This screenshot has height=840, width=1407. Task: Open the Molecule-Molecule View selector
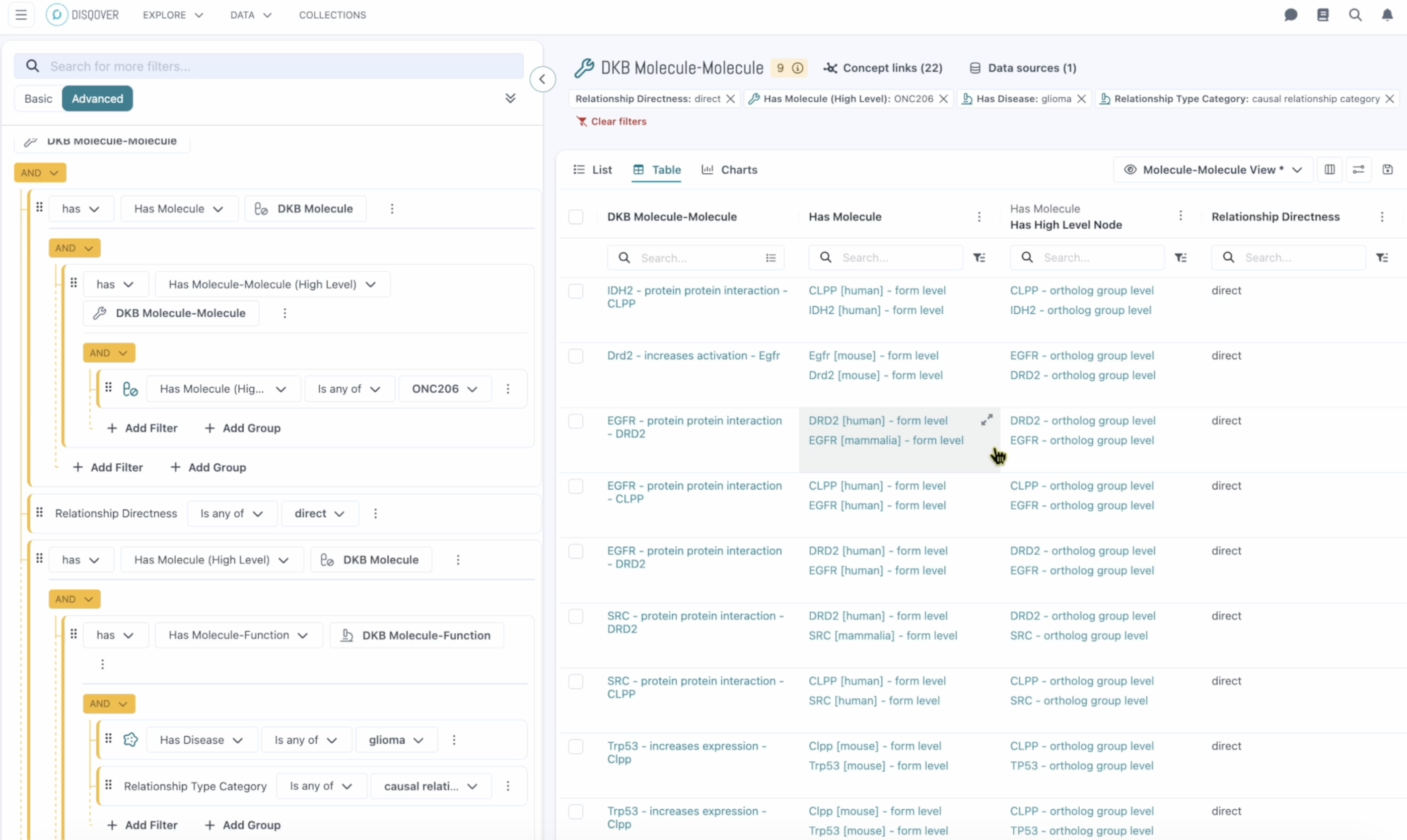pyautogui.click(x=1213, y=170)
